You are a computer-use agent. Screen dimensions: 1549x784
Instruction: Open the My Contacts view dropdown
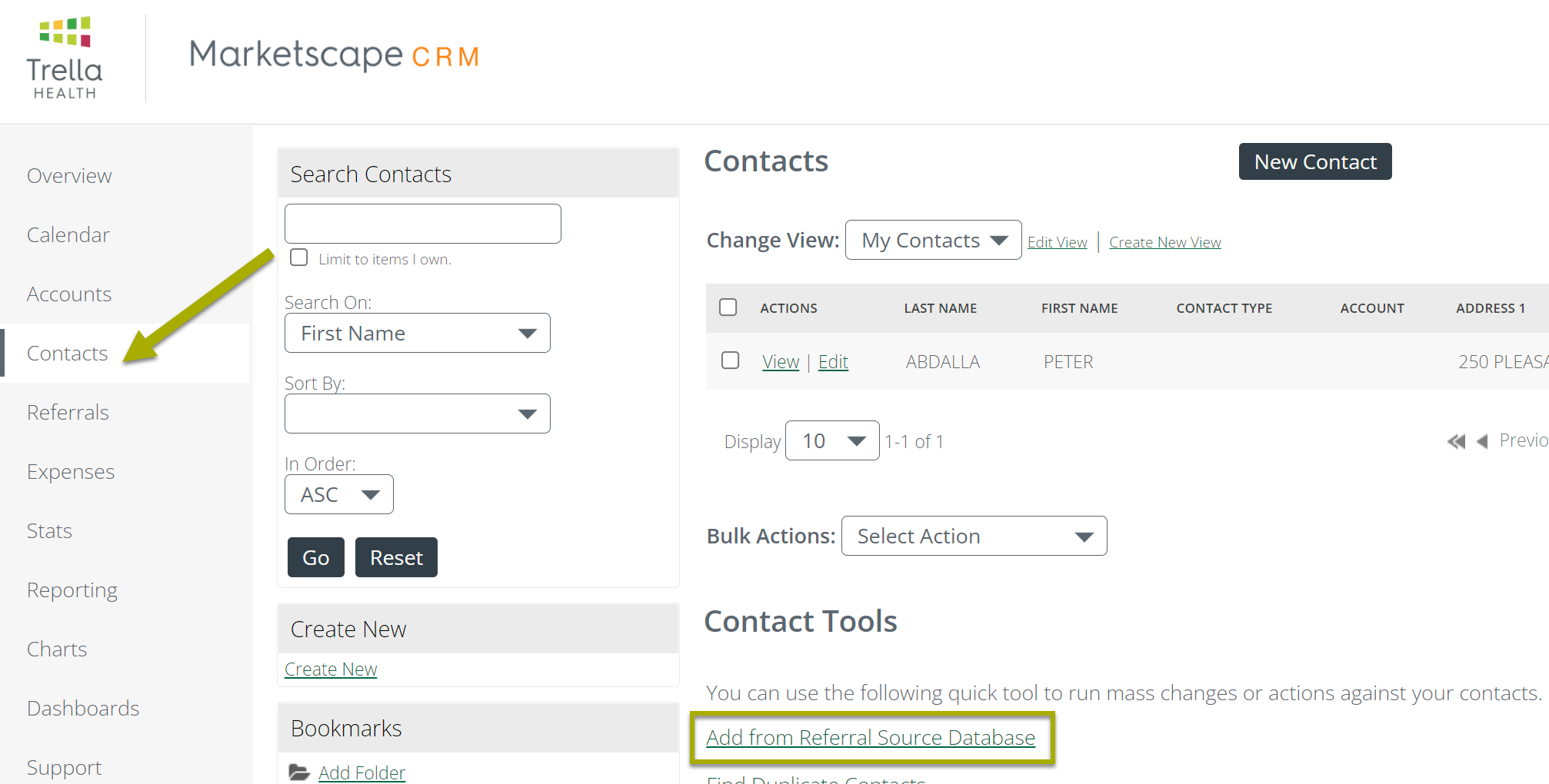(x=934, y=240)
